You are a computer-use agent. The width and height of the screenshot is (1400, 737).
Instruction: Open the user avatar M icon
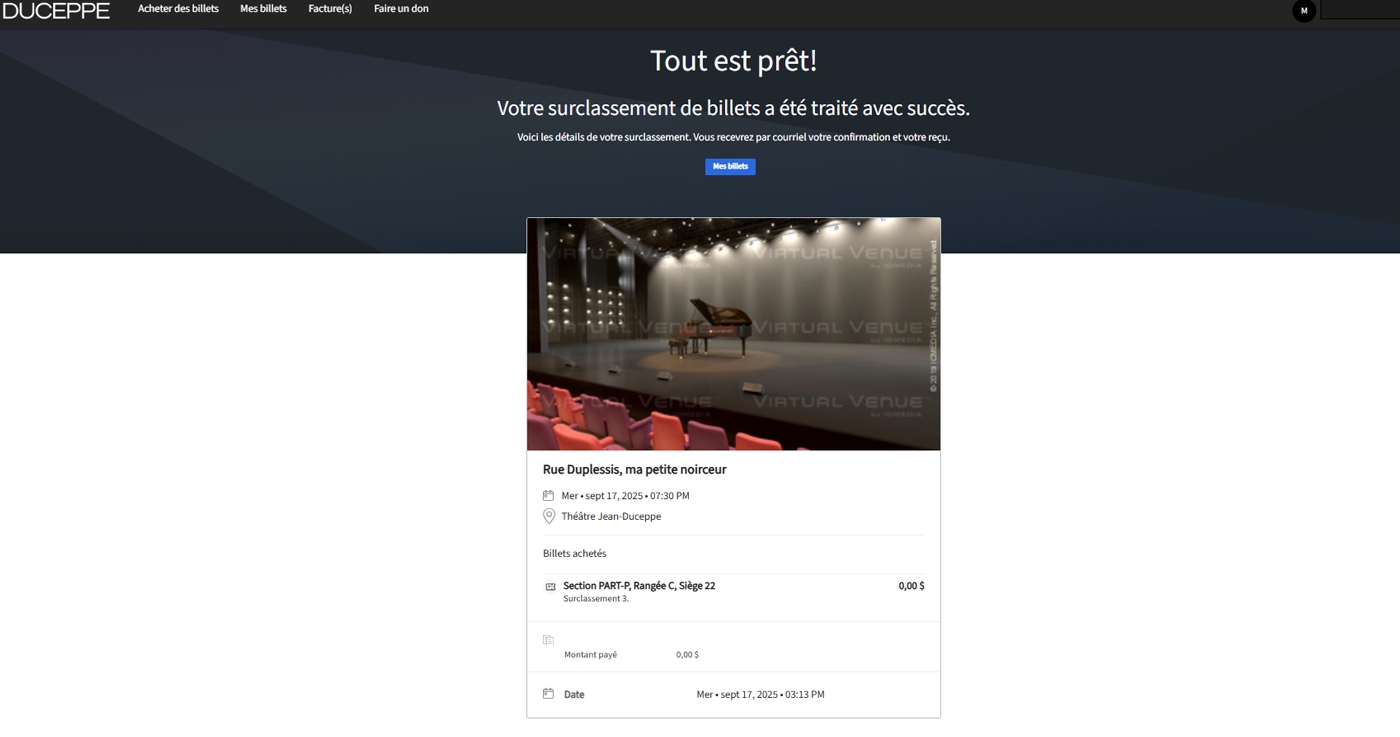point(1304,11)
